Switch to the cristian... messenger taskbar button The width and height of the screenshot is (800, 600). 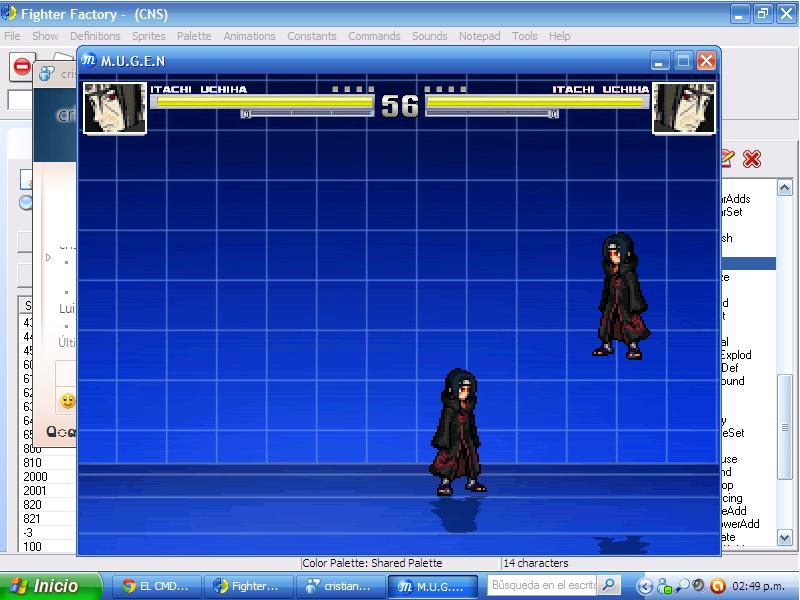tap(340, 586)
